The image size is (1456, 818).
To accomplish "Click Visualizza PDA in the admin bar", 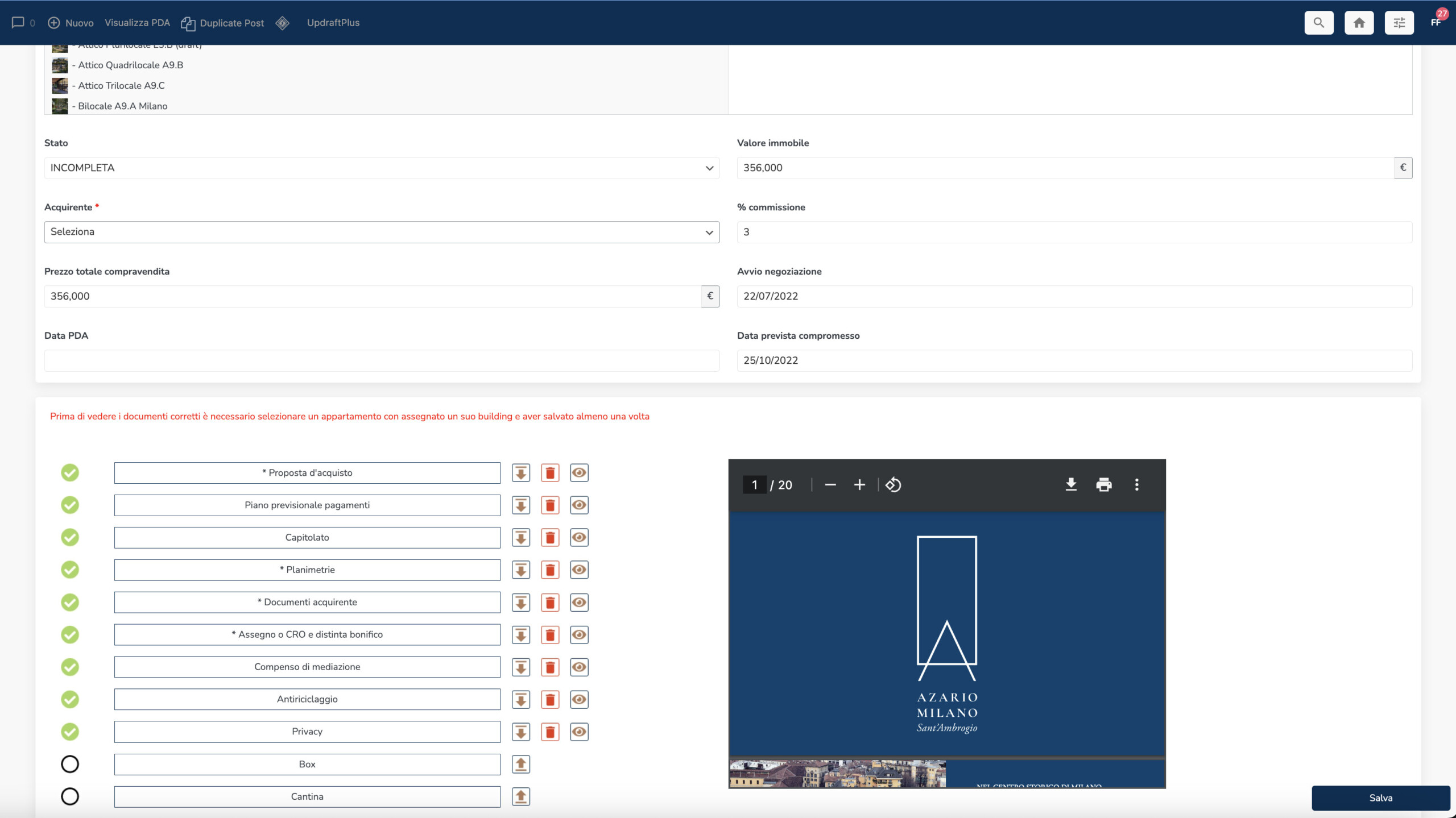I will click(x=137, y=23).
